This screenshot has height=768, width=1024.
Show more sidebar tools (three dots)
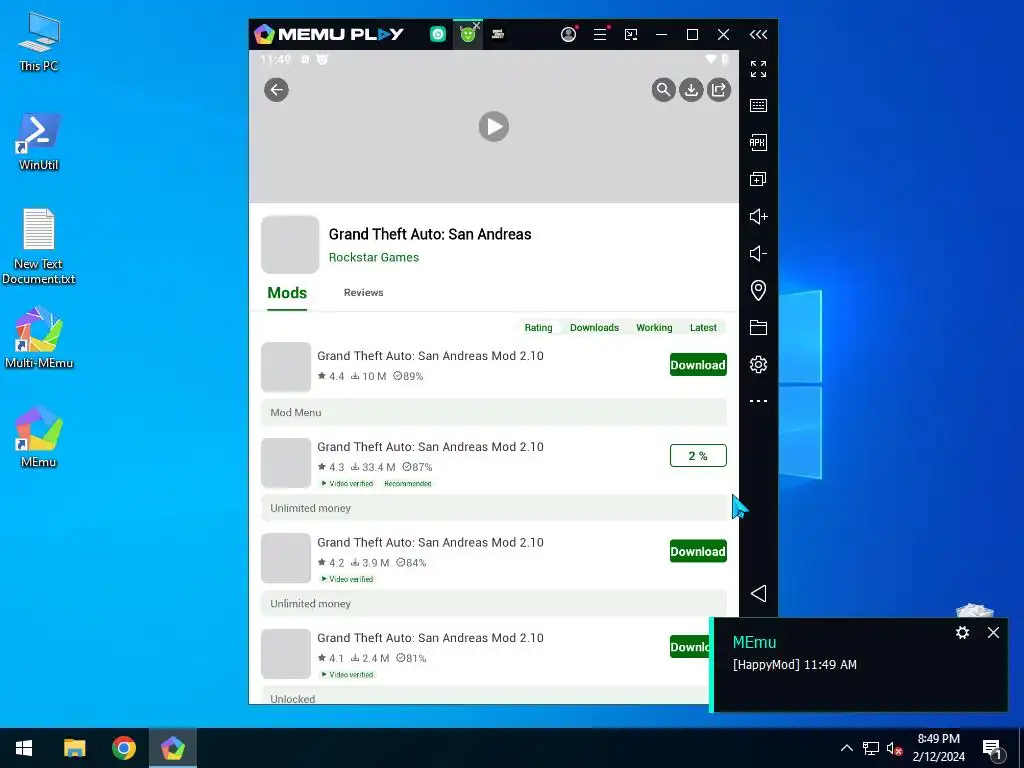[x=758, y=401]
